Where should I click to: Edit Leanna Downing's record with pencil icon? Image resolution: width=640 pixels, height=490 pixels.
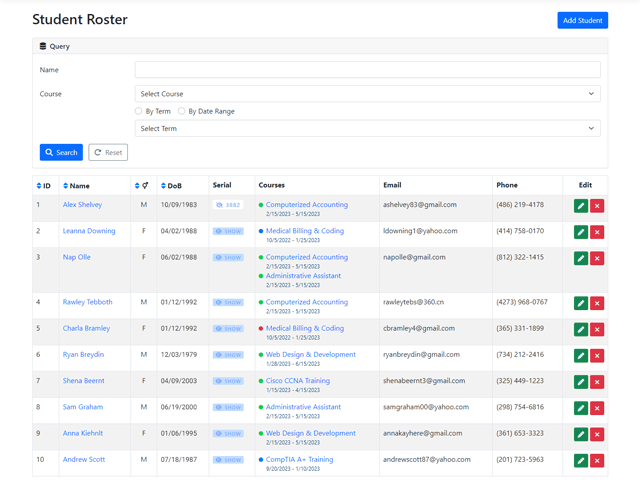[x=581, y=232]
